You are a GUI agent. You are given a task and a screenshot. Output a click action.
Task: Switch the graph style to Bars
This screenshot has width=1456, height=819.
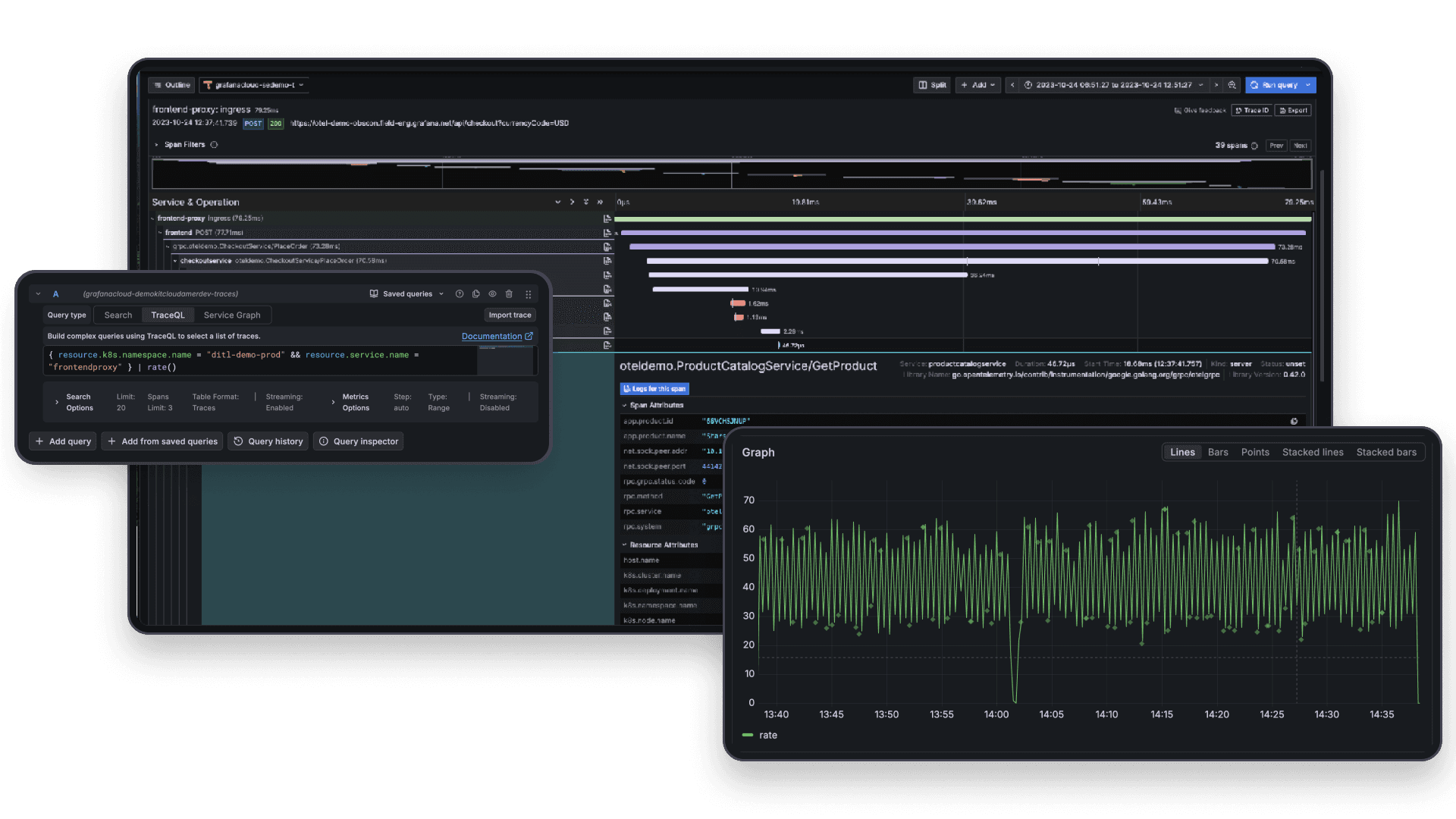pyautogui.click(x=1218, y=452)
